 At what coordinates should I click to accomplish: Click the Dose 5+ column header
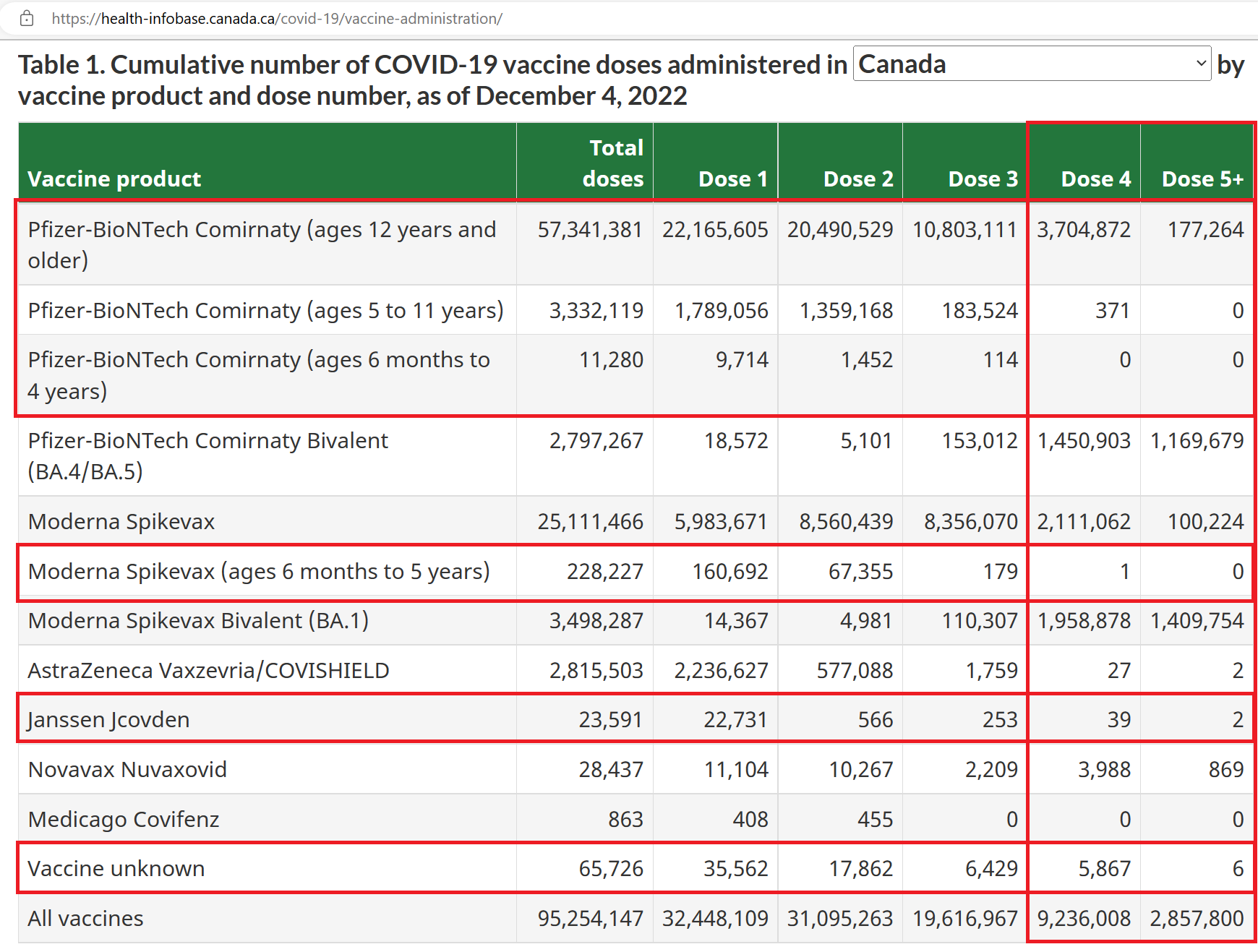[1203, 179]
